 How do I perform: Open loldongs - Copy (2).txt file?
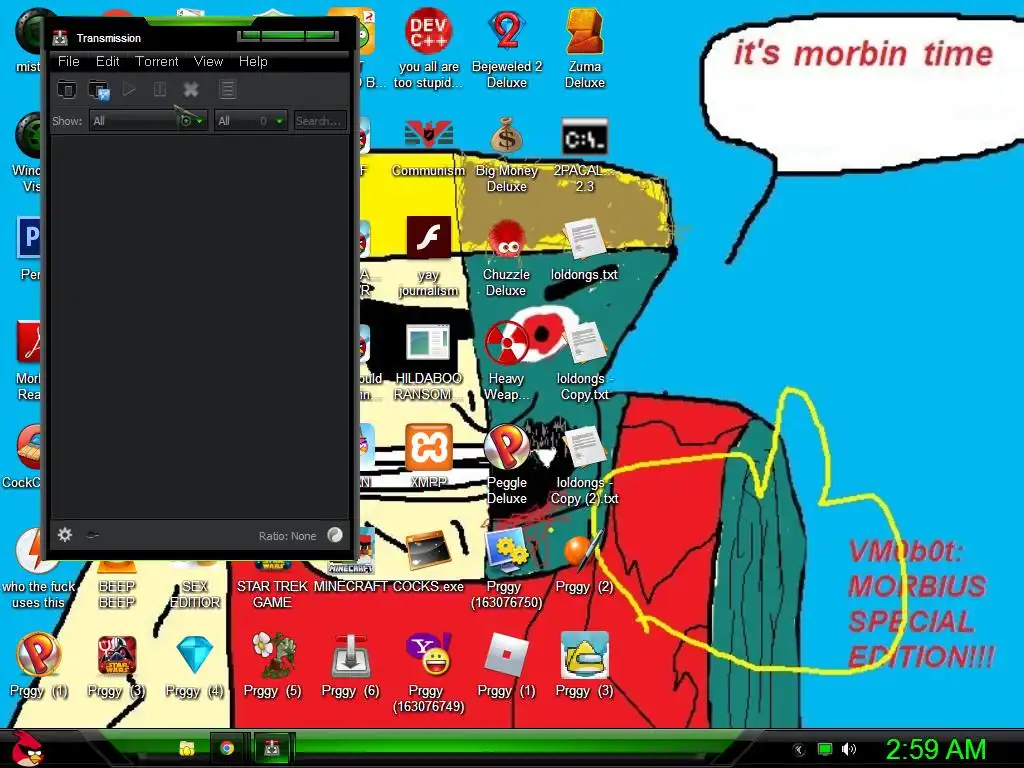584,465
